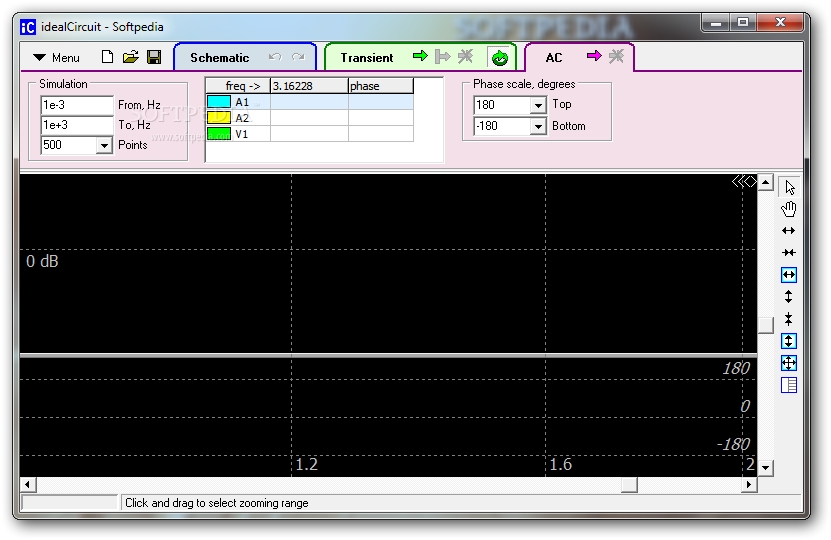
Task: Click the phase column header
Action: tap(381, 86)
